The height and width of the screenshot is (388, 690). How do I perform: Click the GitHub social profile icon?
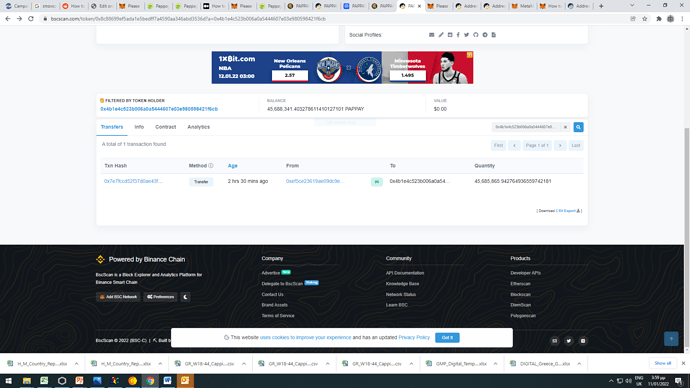pyautogui.click(x=476, y=35)
